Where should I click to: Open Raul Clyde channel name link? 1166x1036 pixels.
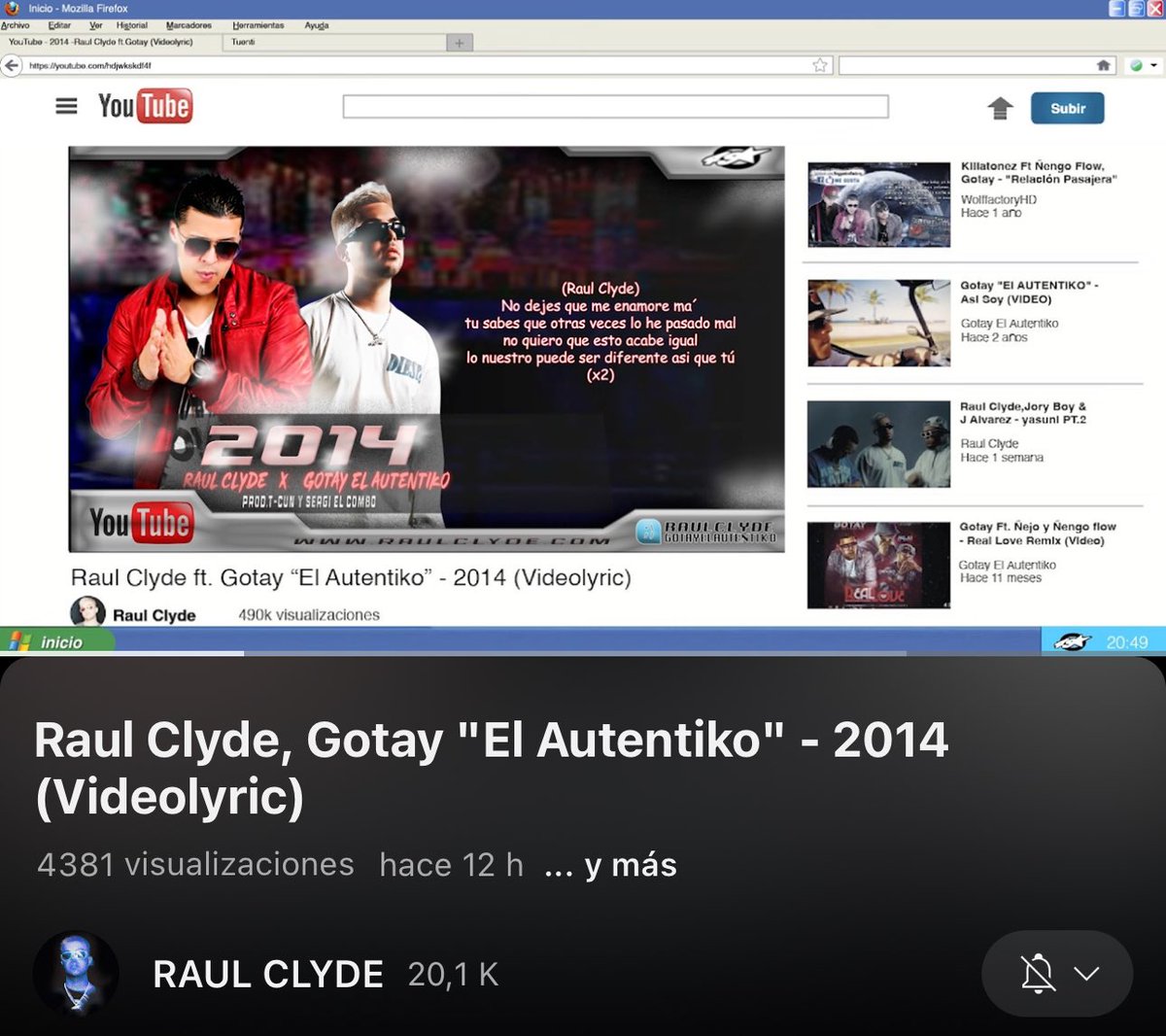click(154, 615)
